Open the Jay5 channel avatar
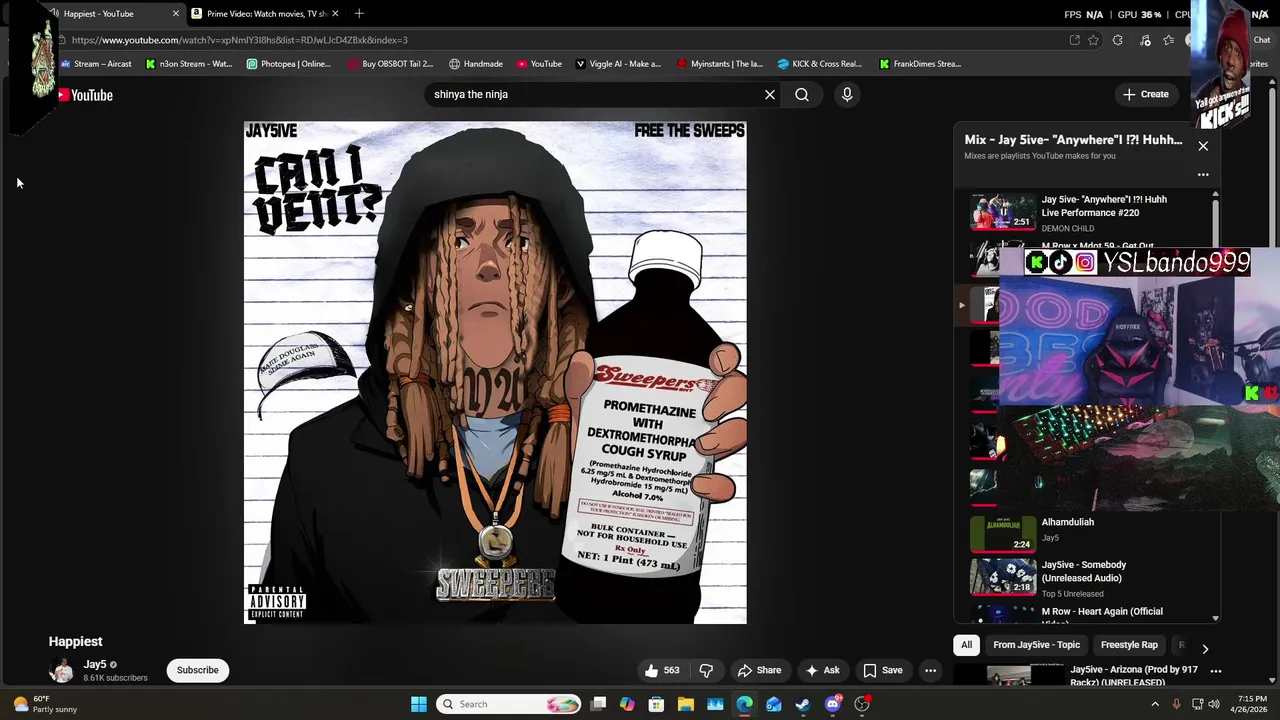The height and width of the screenshot is (720, 1280). coord(62,670)
